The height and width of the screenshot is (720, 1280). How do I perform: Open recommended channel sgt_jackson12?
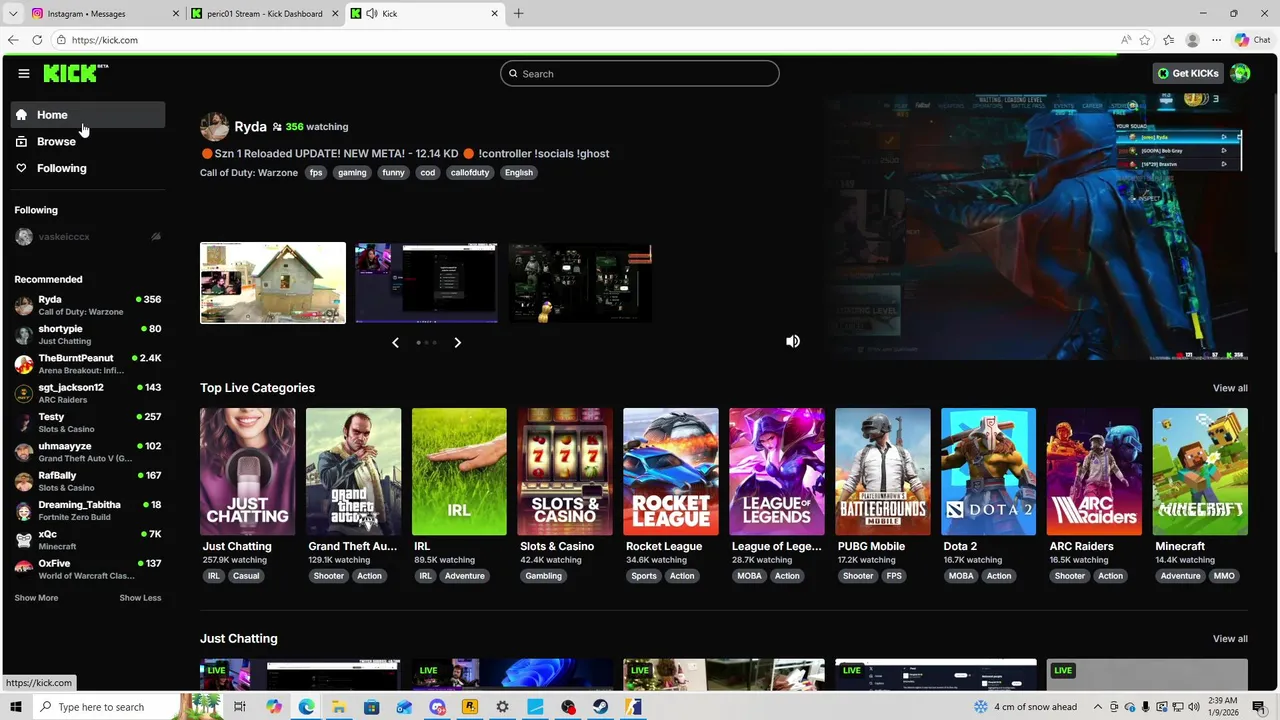(88, 393)
